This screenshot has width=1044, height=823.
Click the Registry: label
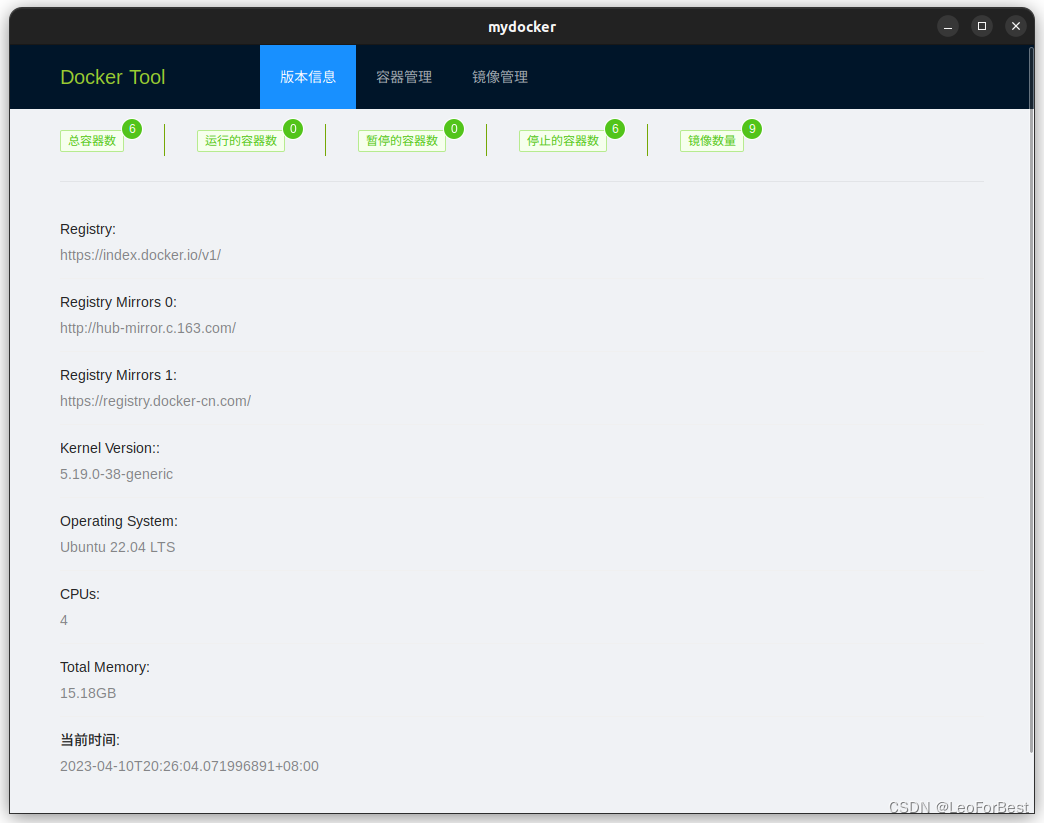click(88, 229)
